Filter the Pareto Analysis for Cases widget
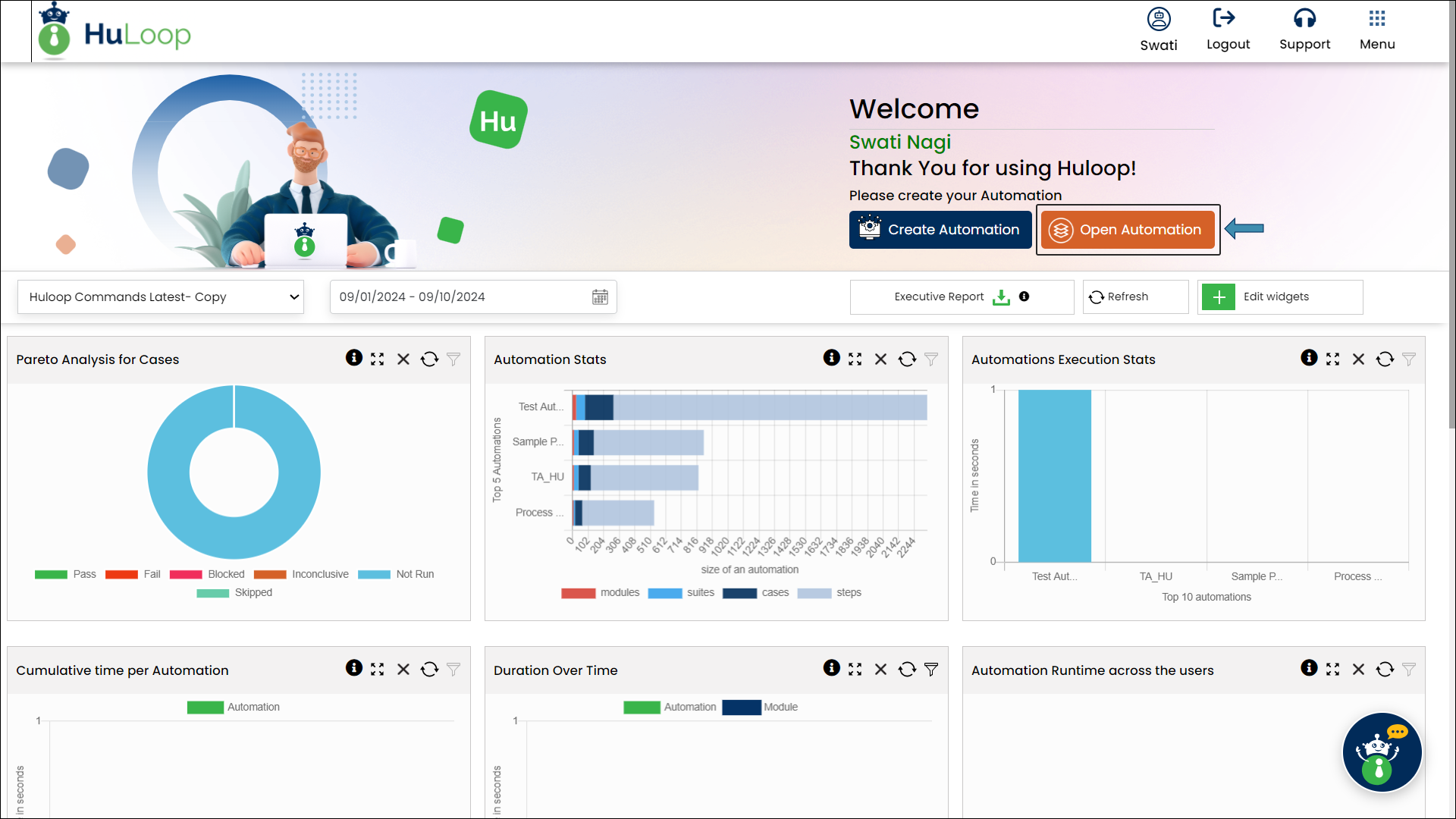Screen dimensions: 1456x819 tap(453, 359)
